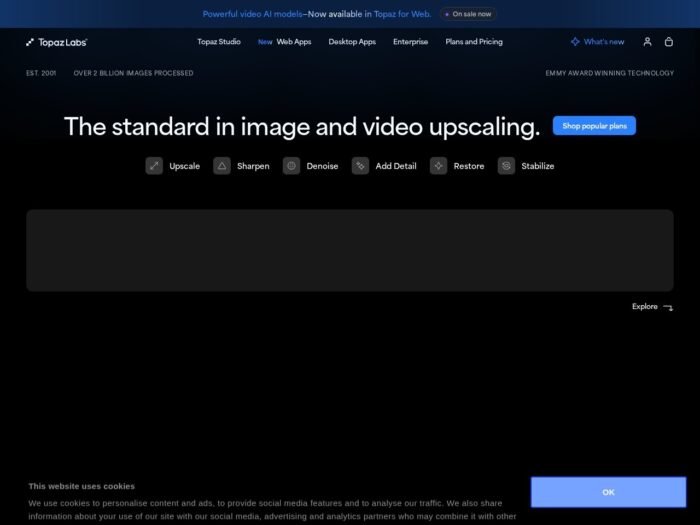Select the Add Detail icon
The width and height of the screenshot is (700, 525).
[x=360, y=166]
